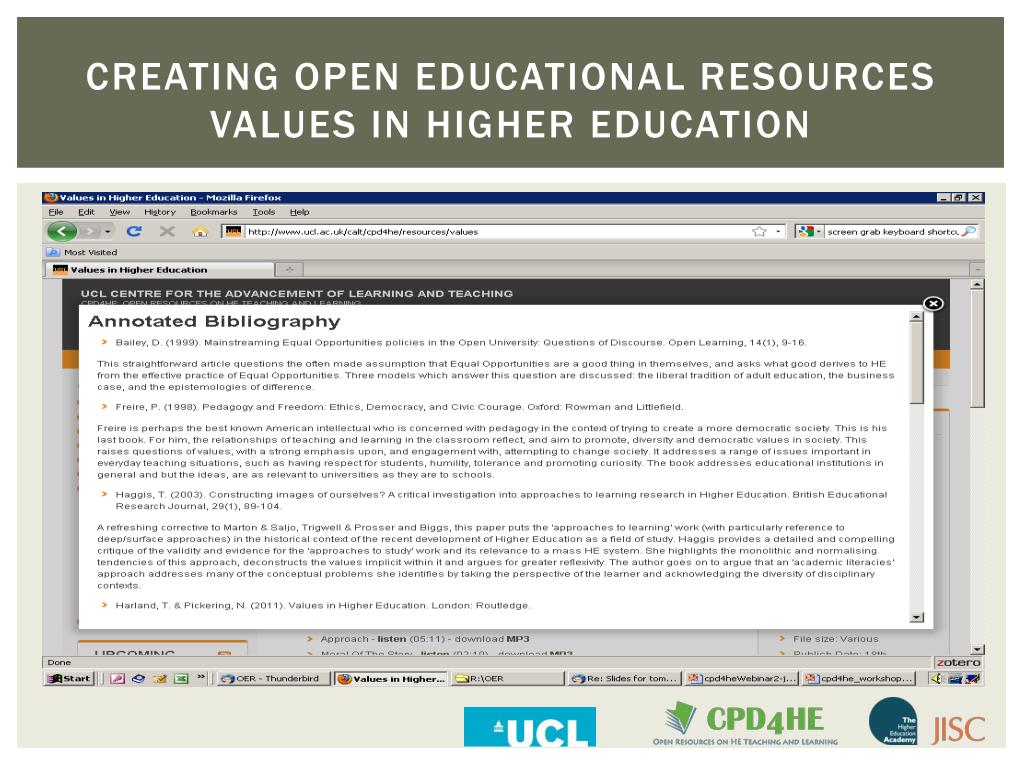Open the Google search engine selector

coord(808,231)
